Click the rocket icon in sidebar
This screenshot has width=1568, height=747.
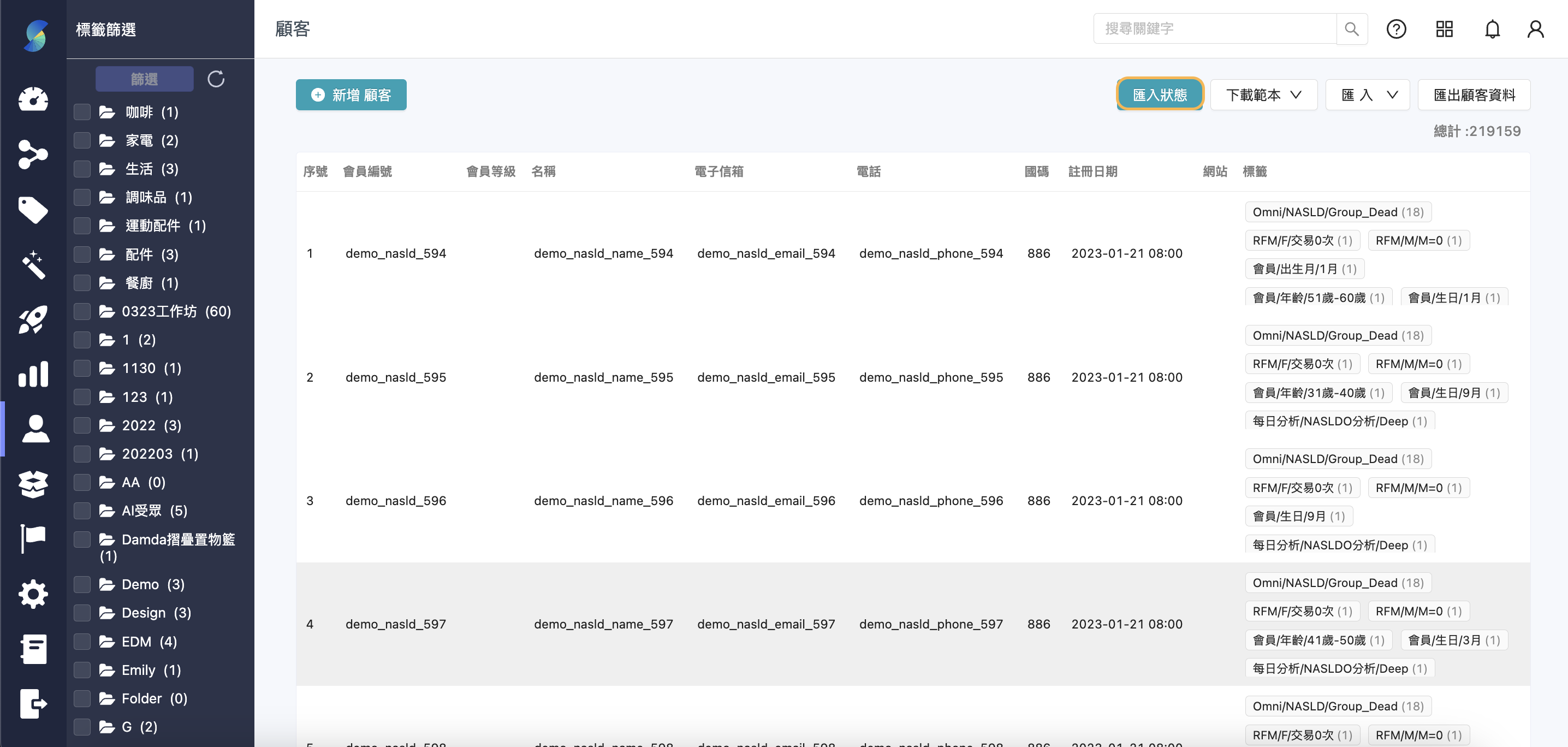click(x=33, y=319)
